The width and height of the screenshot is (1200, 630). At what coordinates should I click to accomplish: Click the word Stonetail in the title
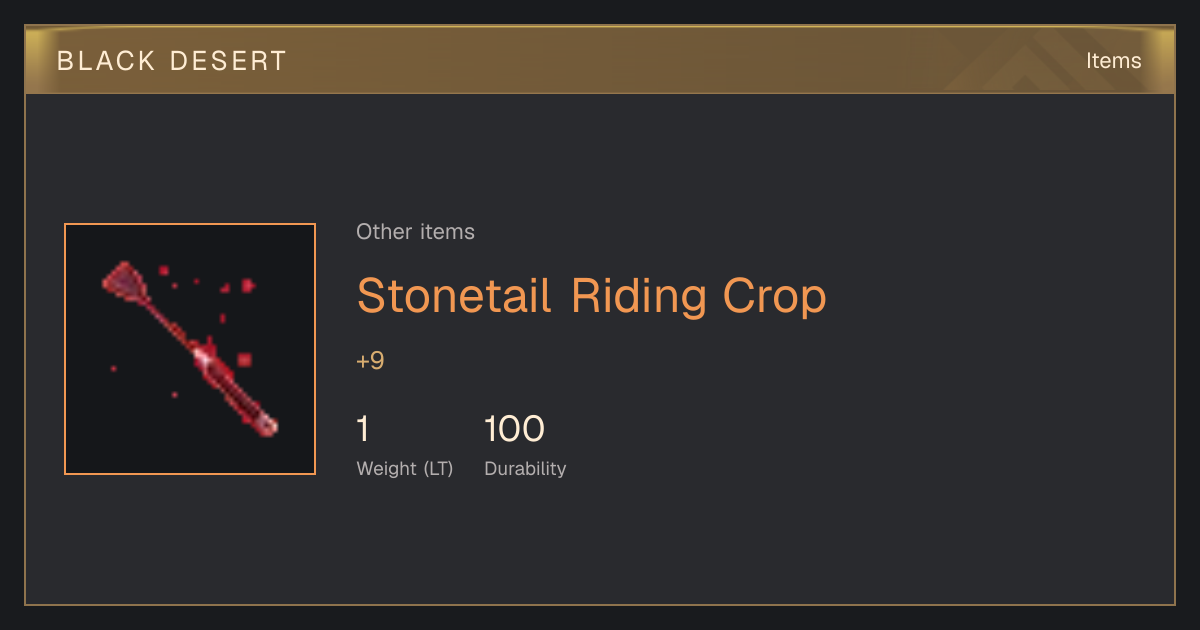455,296
